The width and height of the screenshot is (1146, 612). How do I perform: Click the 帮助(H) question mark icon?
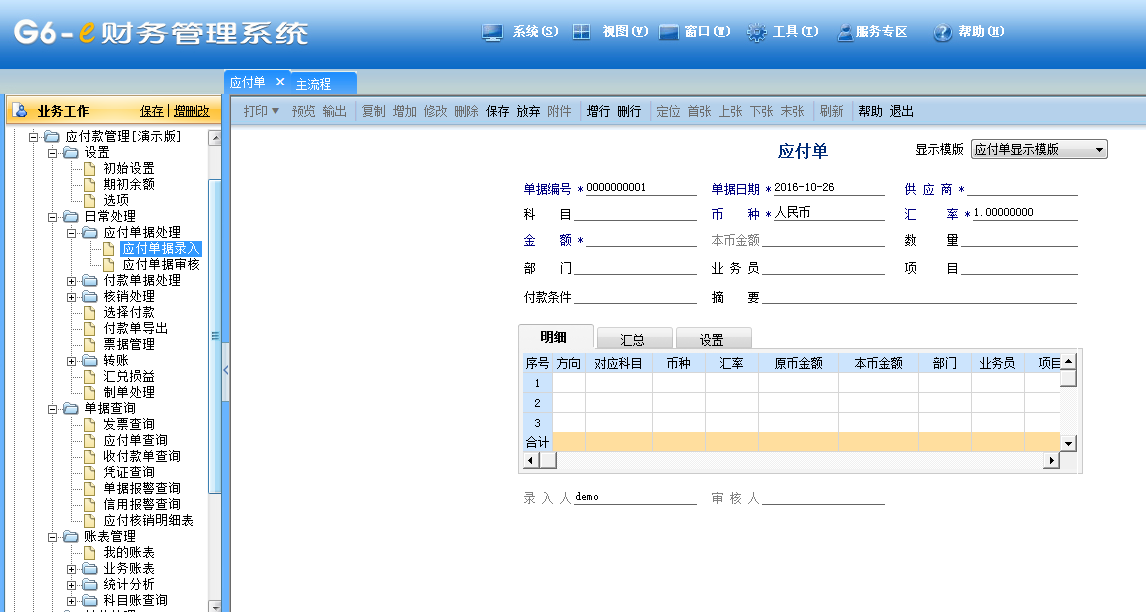(942, 32)
